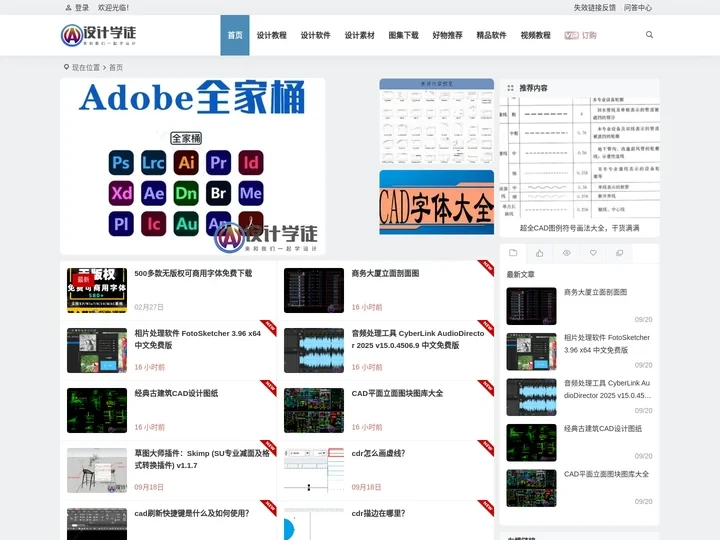The height and width of the screenshot is (540, 720).
Task: Open the 图集下载 menu item
Action: pyautogui.click(x=403, y=35)
